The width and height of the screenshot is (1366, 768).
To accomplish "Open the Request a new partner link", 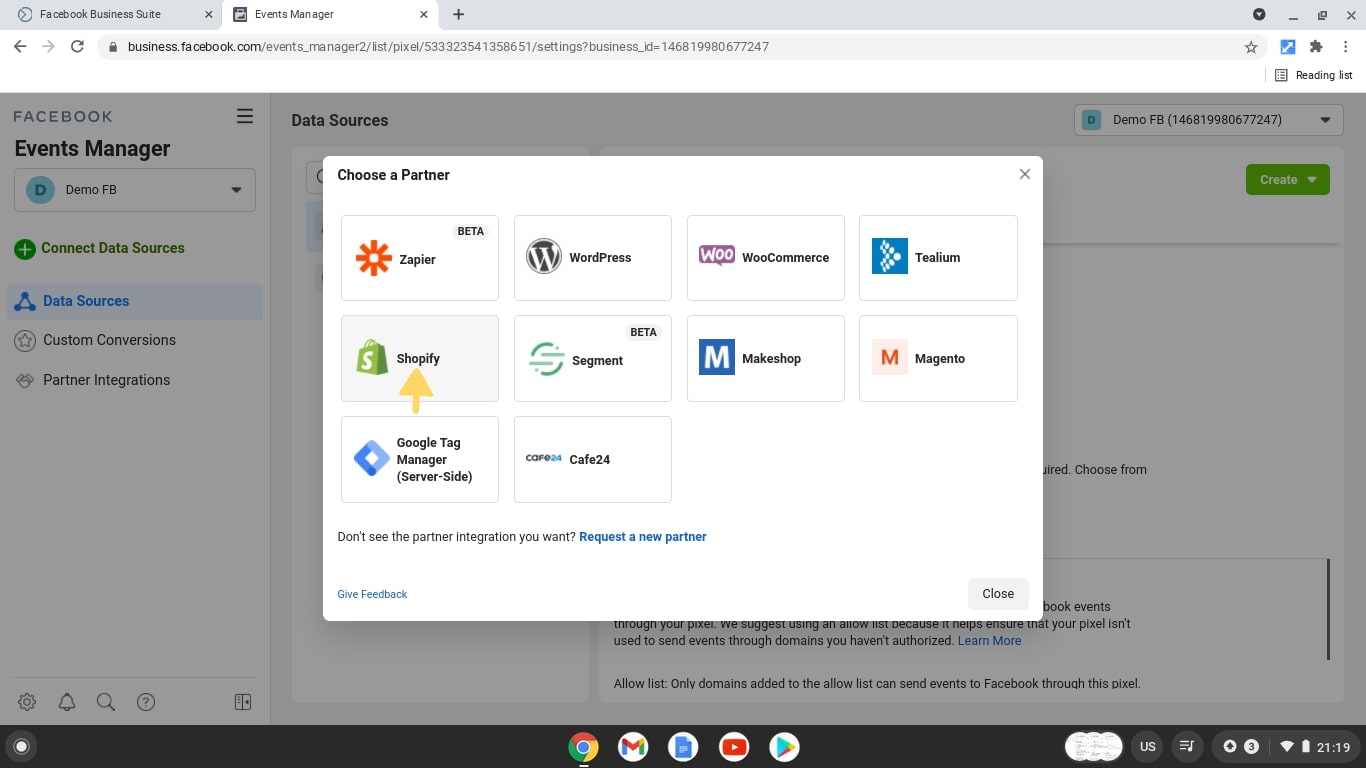I will pos(643,537).
